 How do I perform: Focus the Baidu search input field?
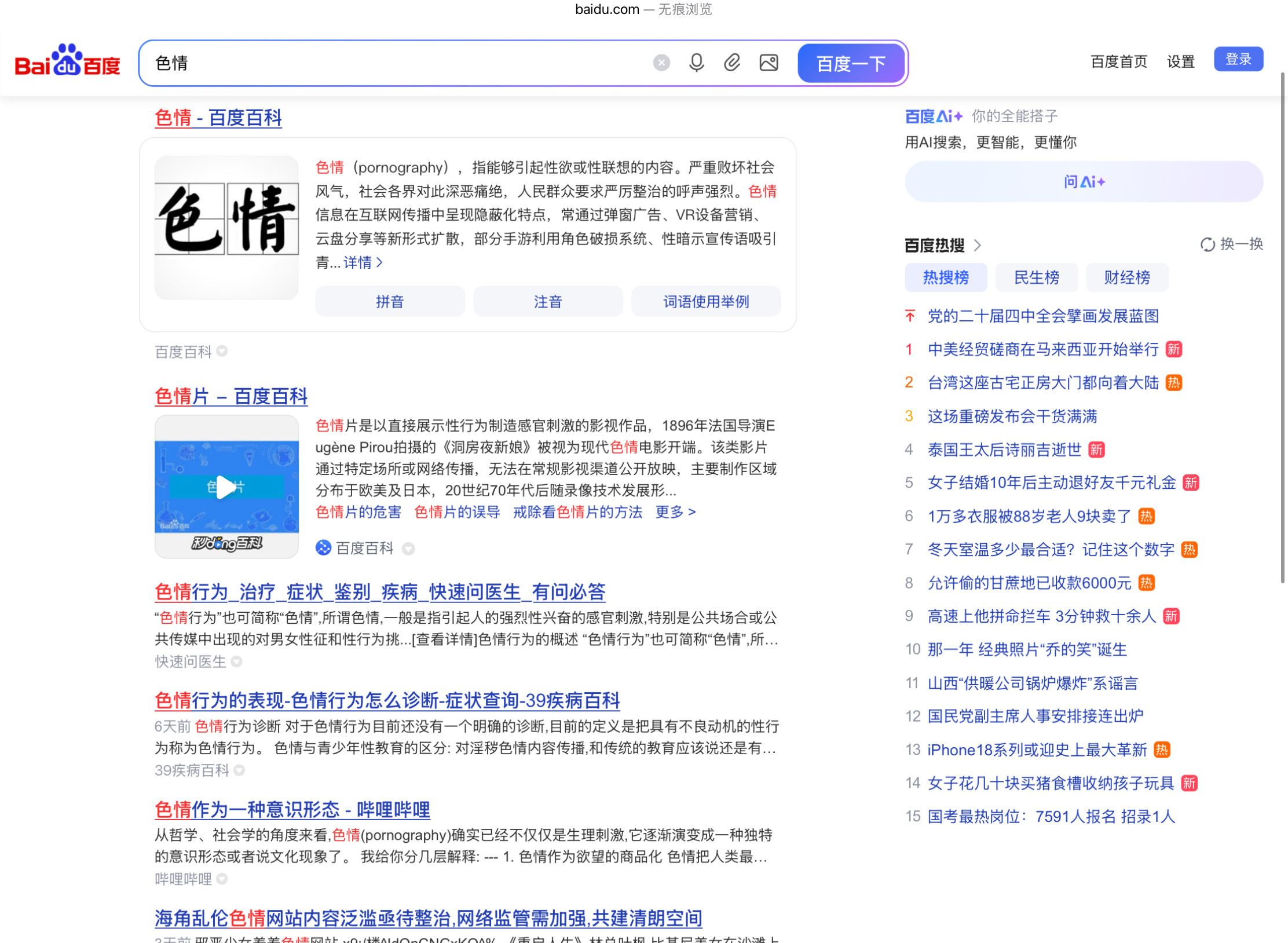coord(400,63)
